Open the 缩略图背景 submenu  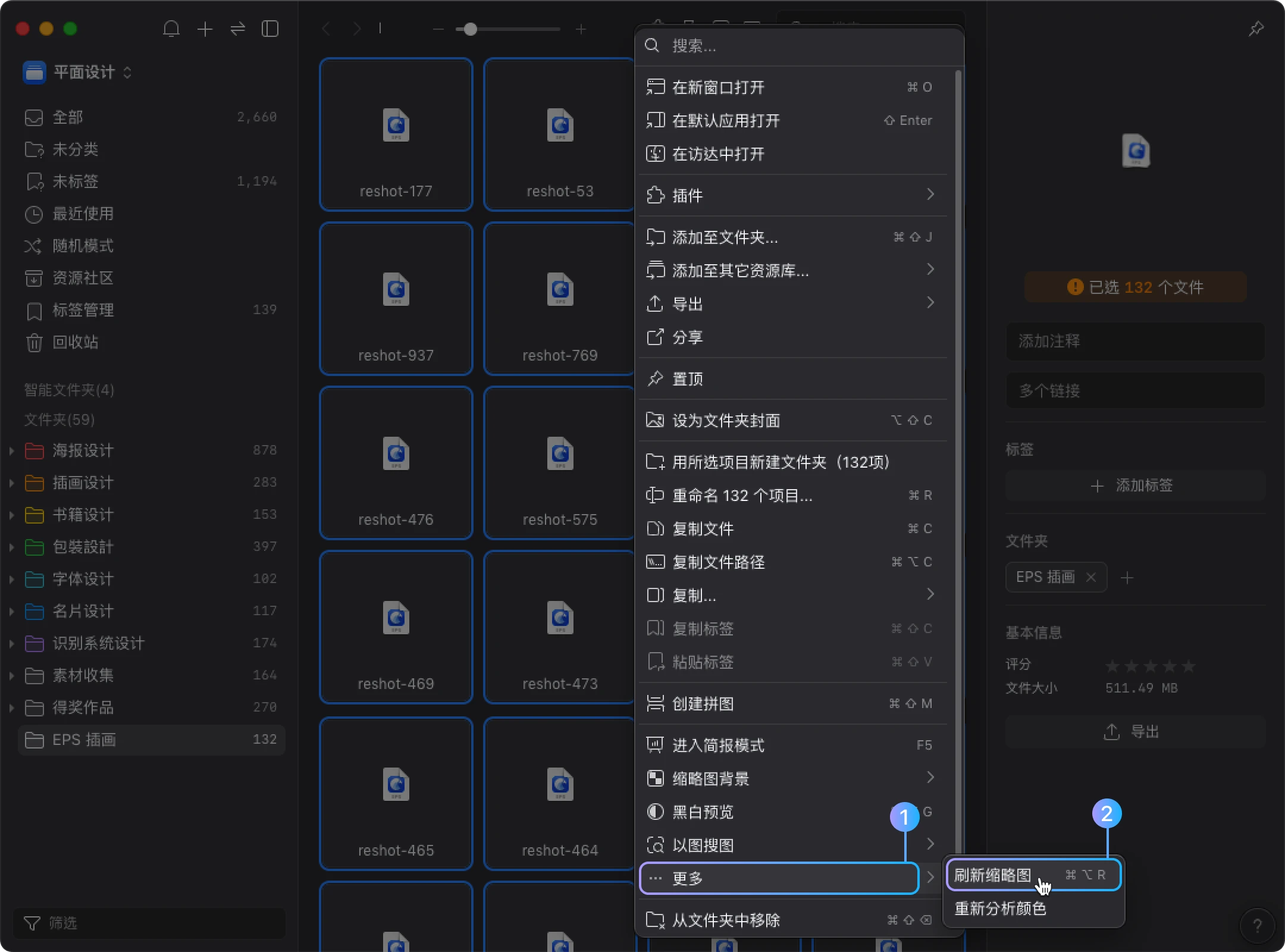point(793,779)
